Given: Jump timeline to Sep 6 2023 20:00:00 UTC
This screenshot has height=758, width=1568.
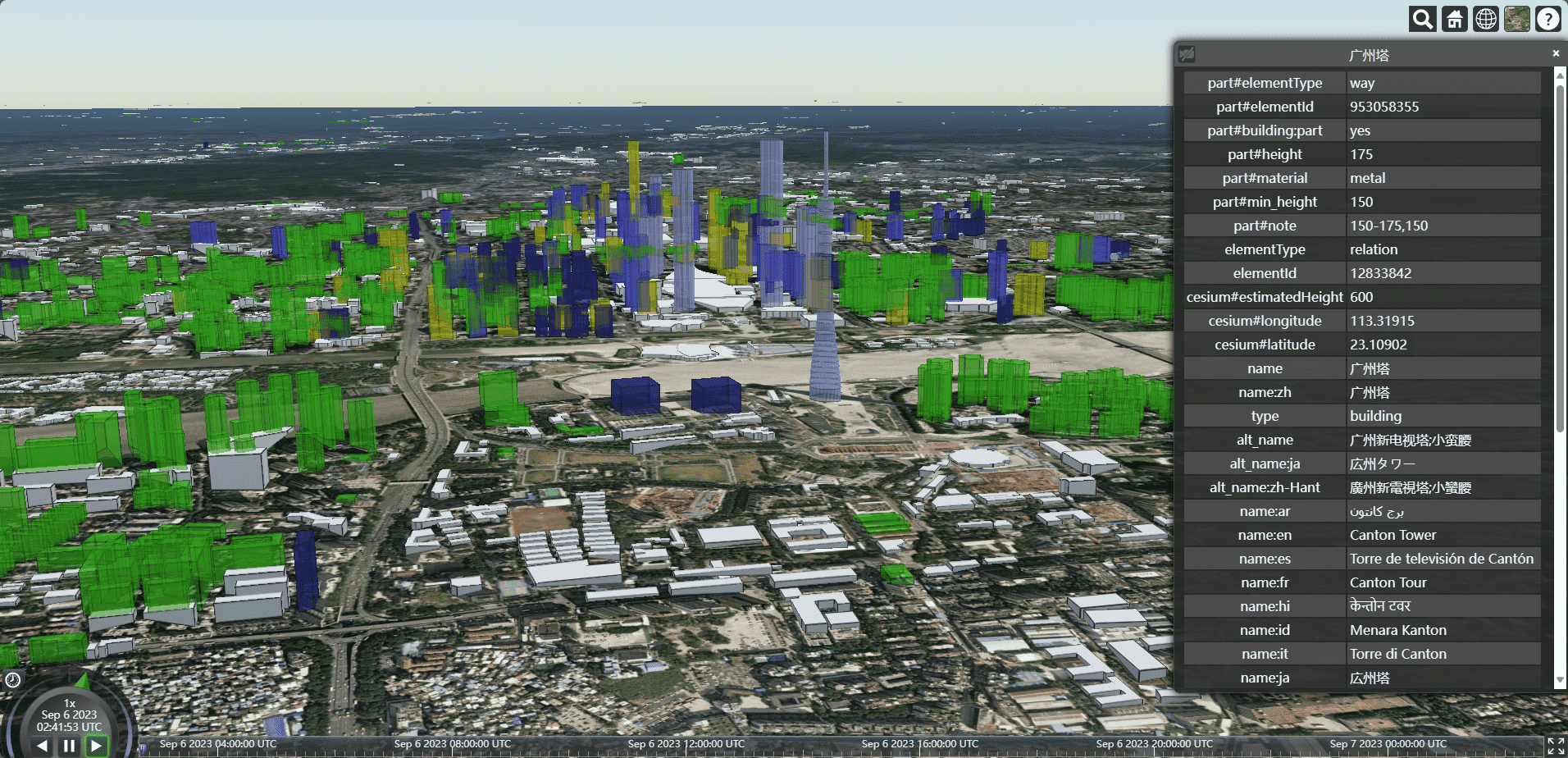Looking at the screenshot, I should tap(1155, 744).
